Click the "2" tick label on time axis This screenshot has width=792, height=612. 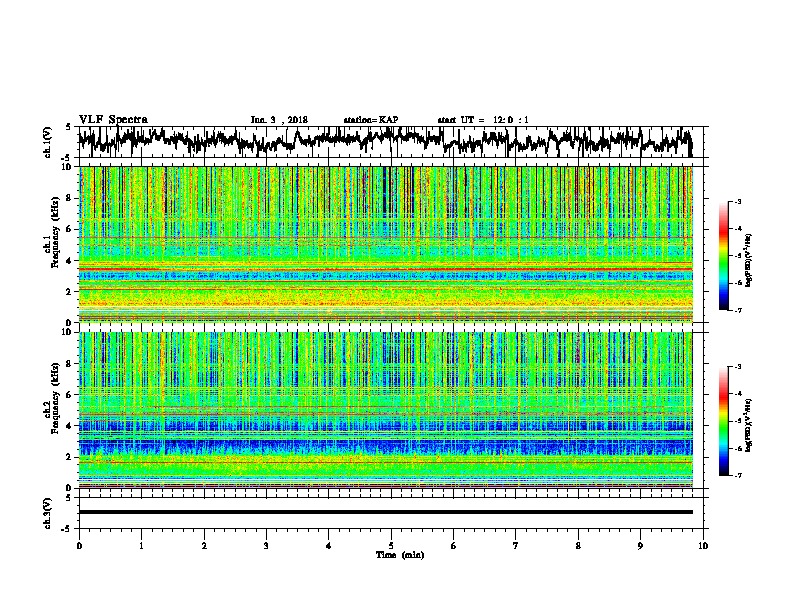coord(204,546)
